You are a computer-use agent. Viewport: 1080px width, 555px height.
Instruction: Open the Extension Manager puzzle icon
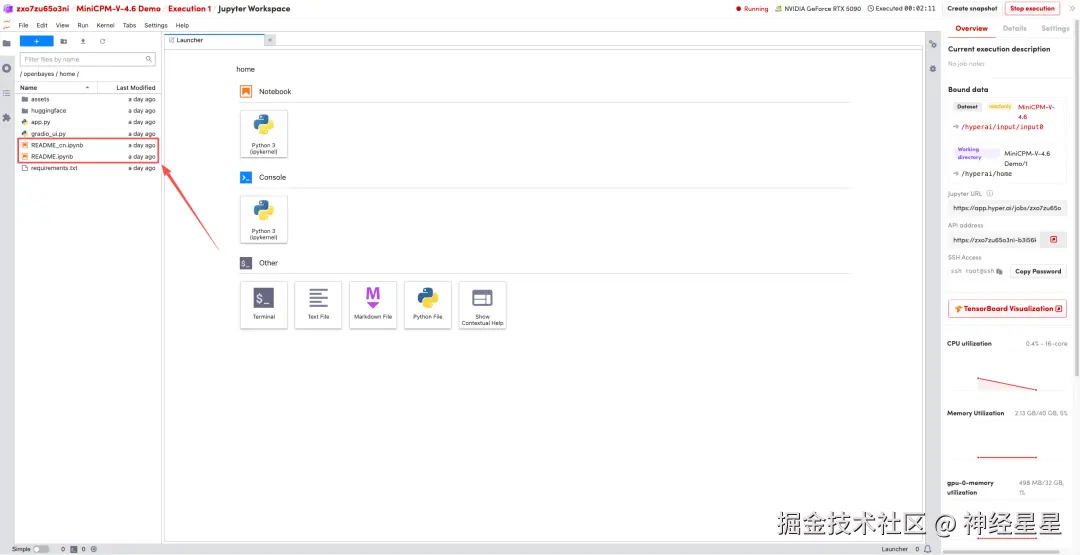click(7, 118)
